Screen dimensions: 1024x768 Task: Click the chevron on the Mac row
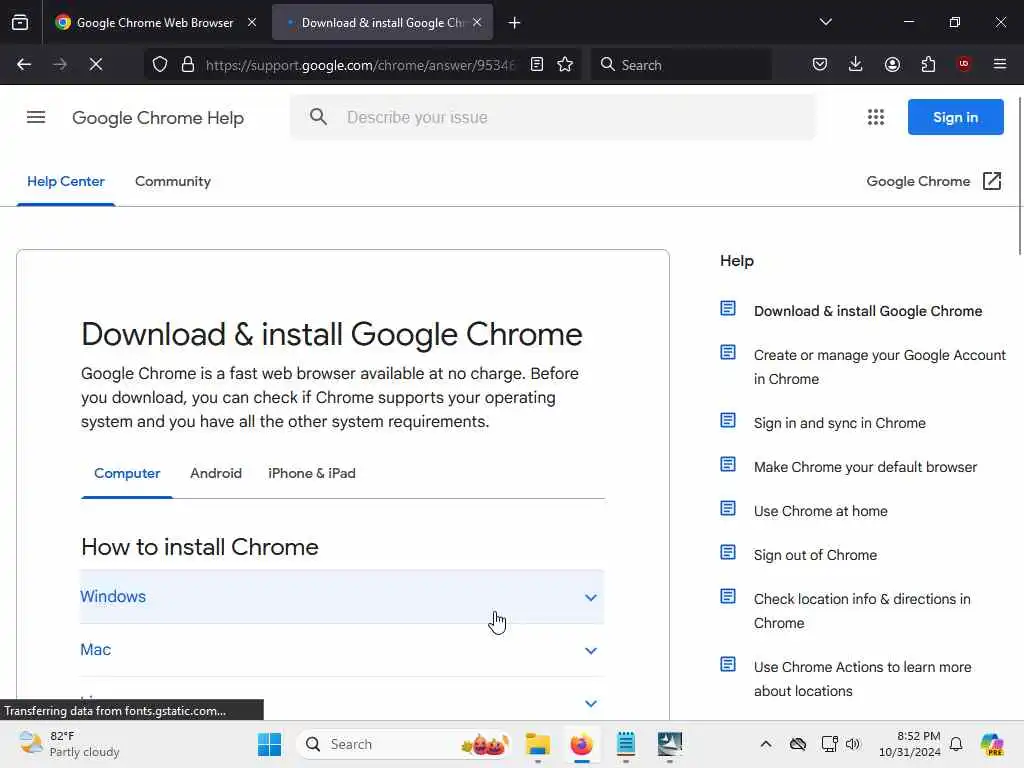590,650
